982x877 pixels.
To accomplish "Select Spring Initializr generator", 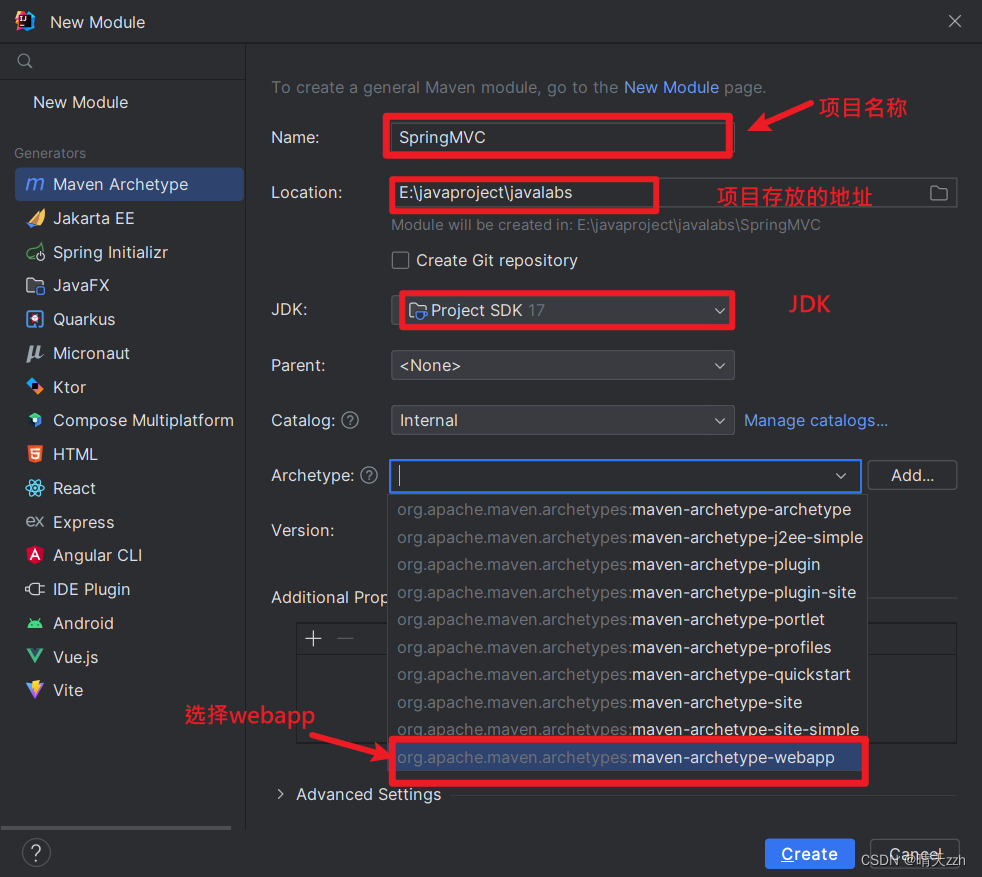I will [129, 252].
